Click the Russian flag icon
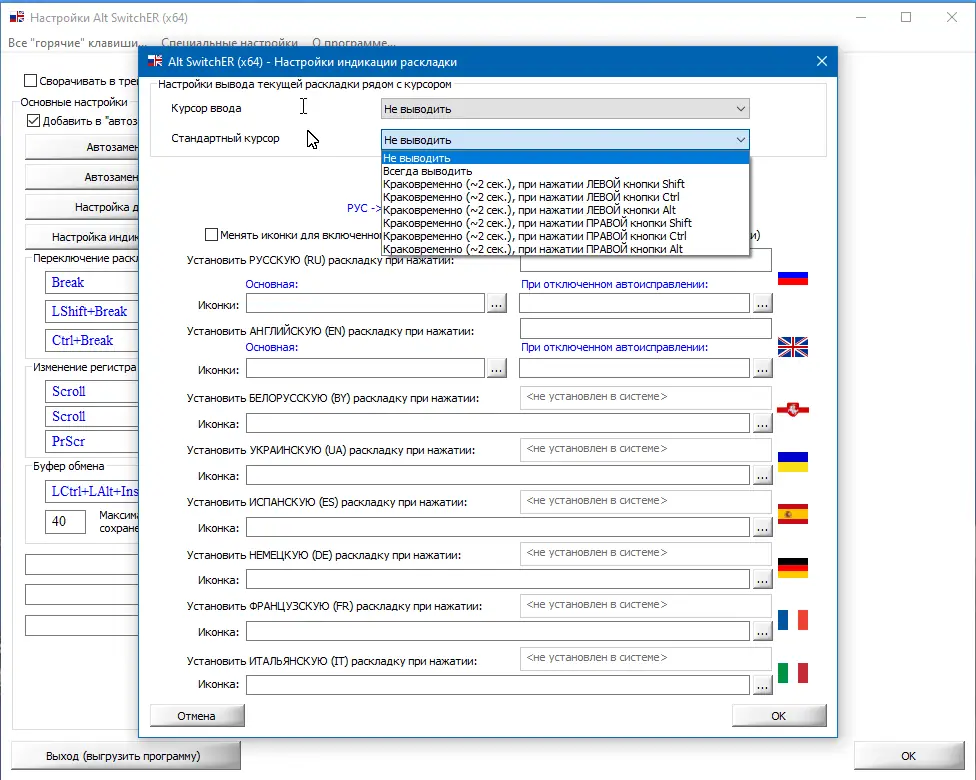Viewport: 976px width, 780px height. point(792,278)
